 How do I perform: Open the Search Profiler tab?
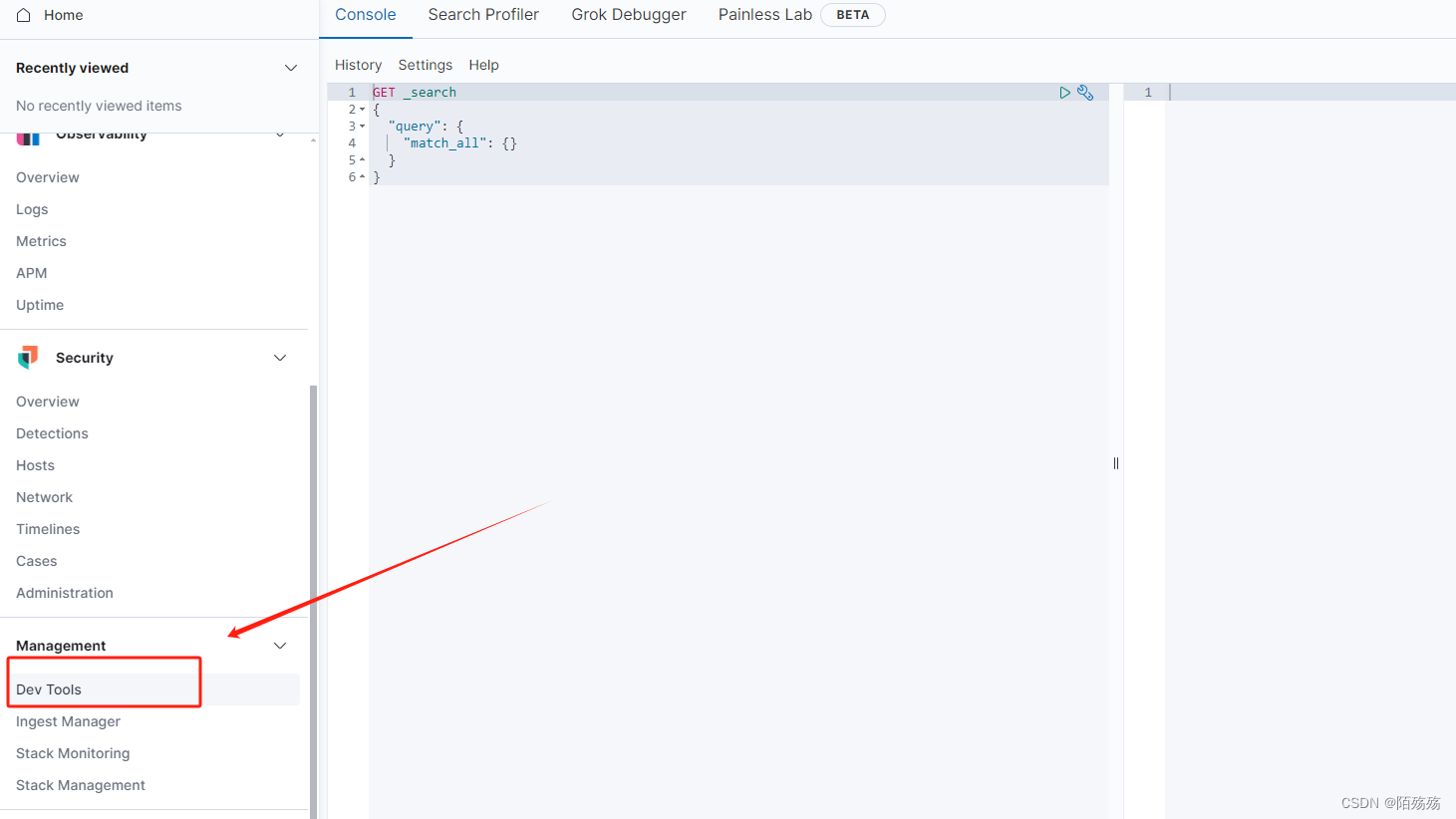483,15
